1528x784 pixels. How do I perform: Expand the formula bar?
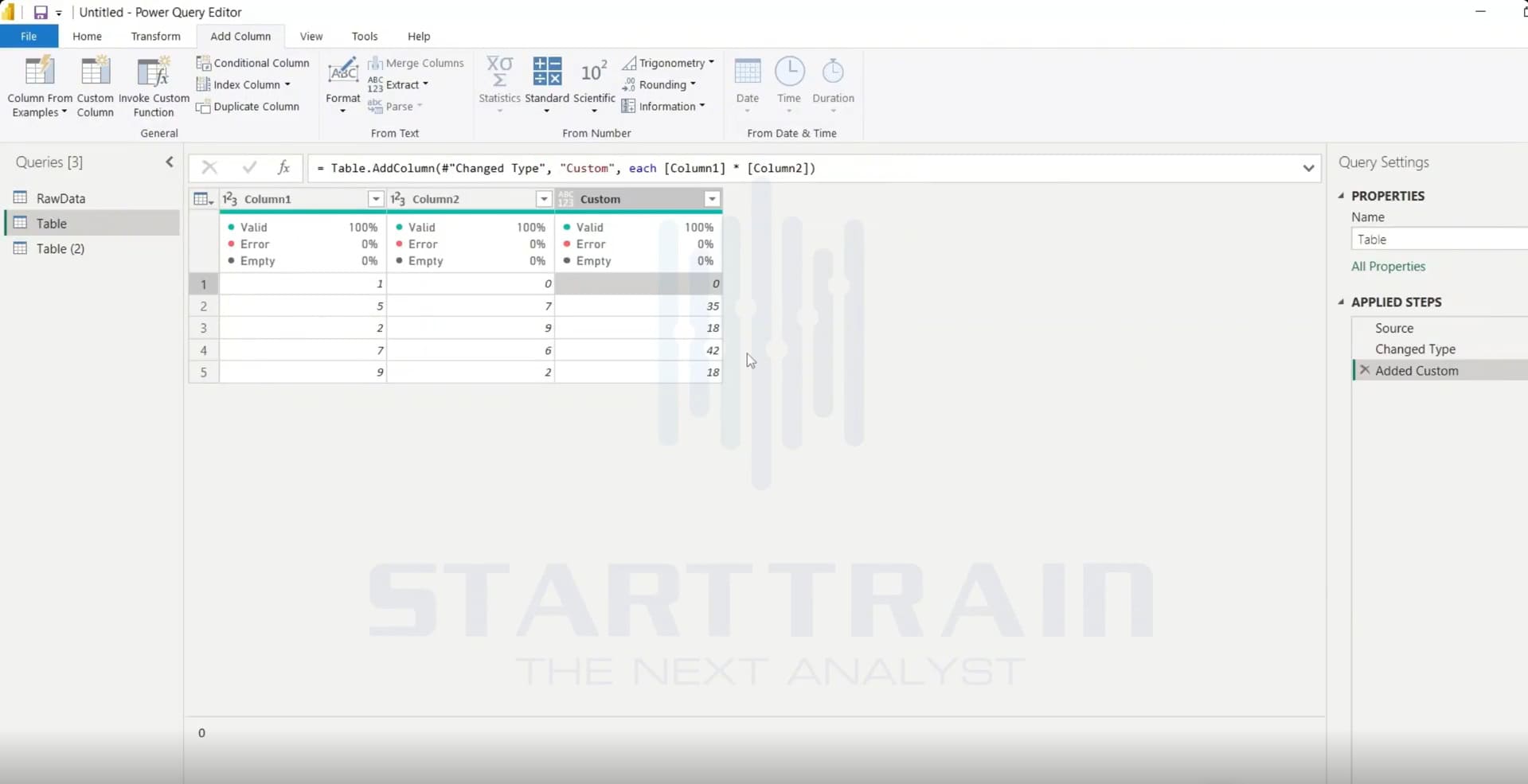(1308, 168)
